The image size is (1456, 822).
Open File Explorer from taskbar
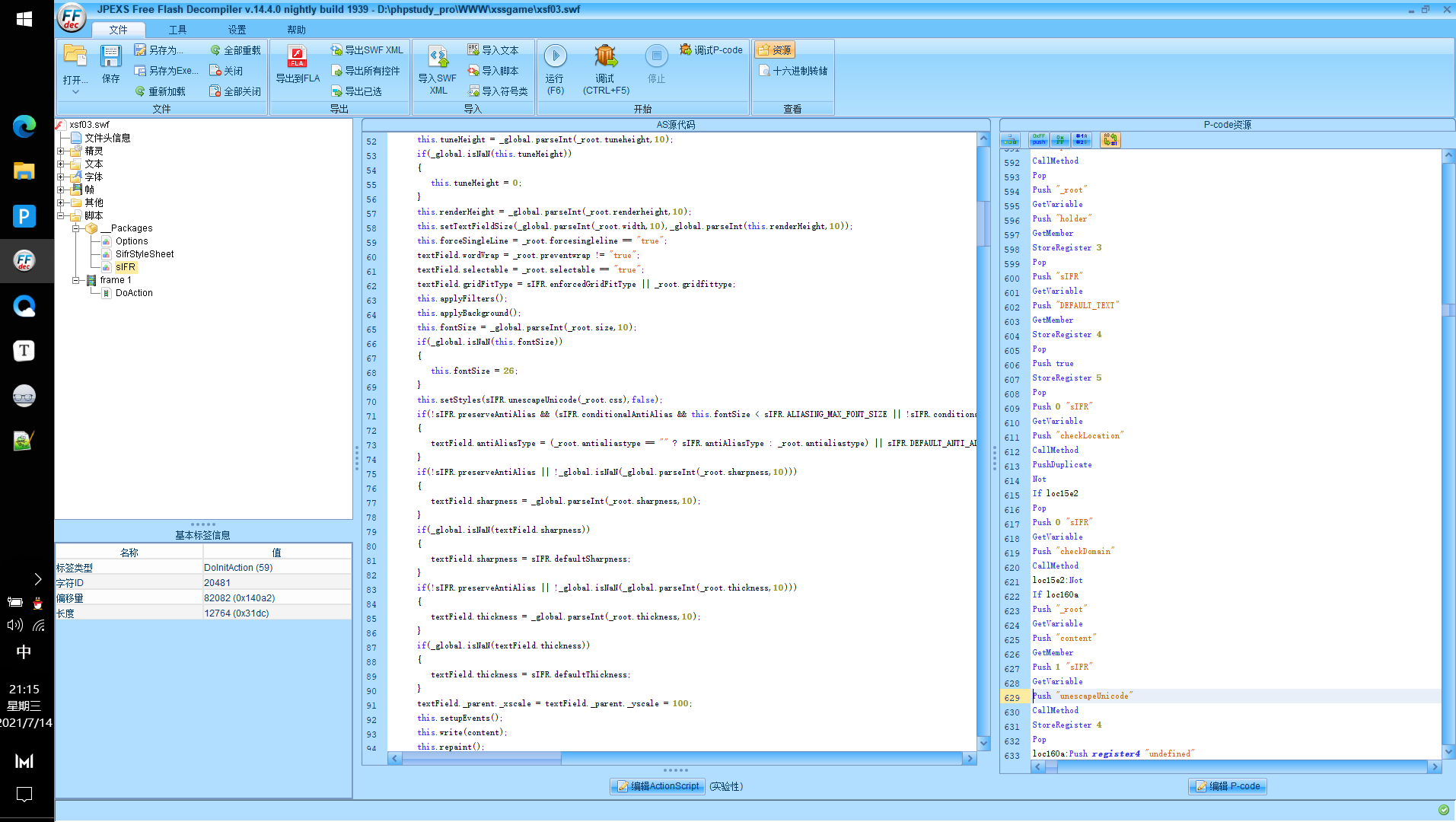(x=24, y=171)
